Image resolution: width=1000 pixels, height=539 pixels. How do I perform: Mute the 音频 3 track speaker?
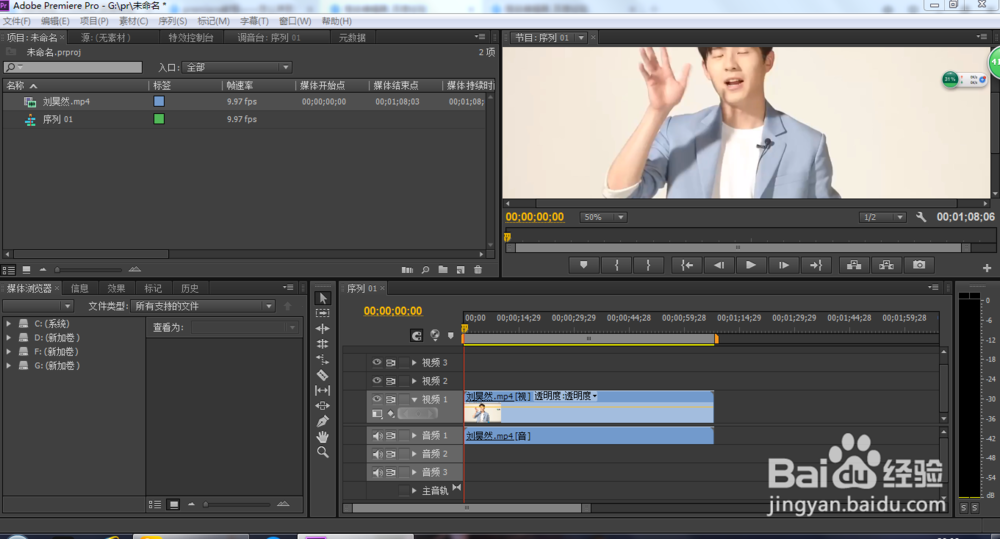378,473
